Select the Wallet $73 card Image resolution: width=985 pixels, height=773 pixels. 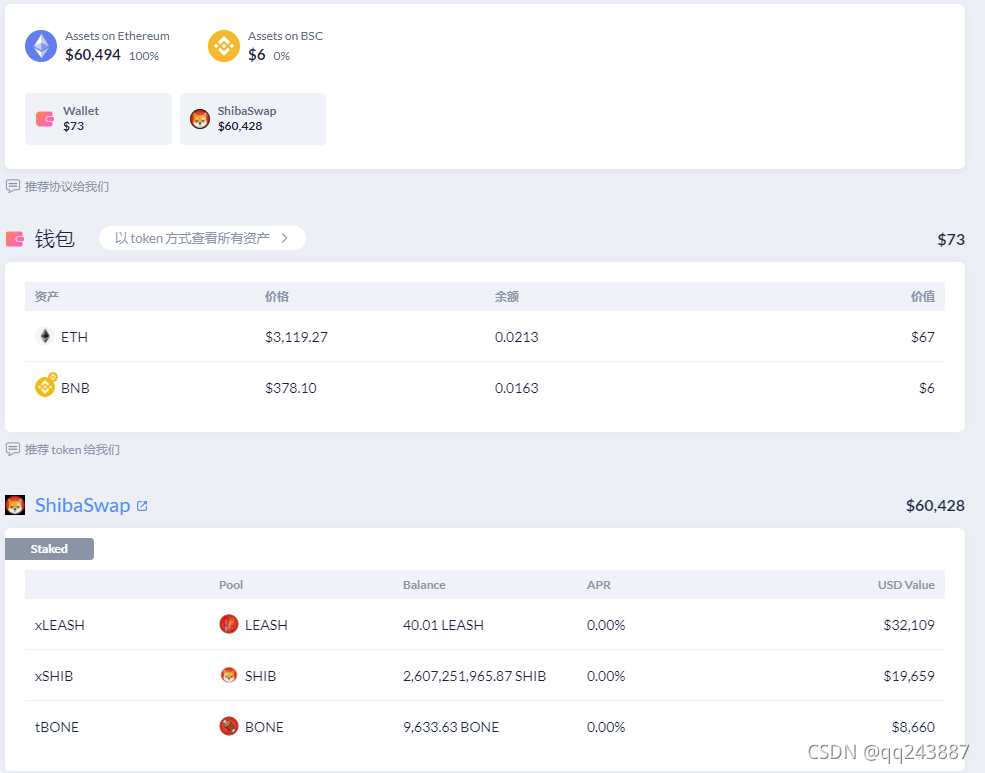[98, 119]
